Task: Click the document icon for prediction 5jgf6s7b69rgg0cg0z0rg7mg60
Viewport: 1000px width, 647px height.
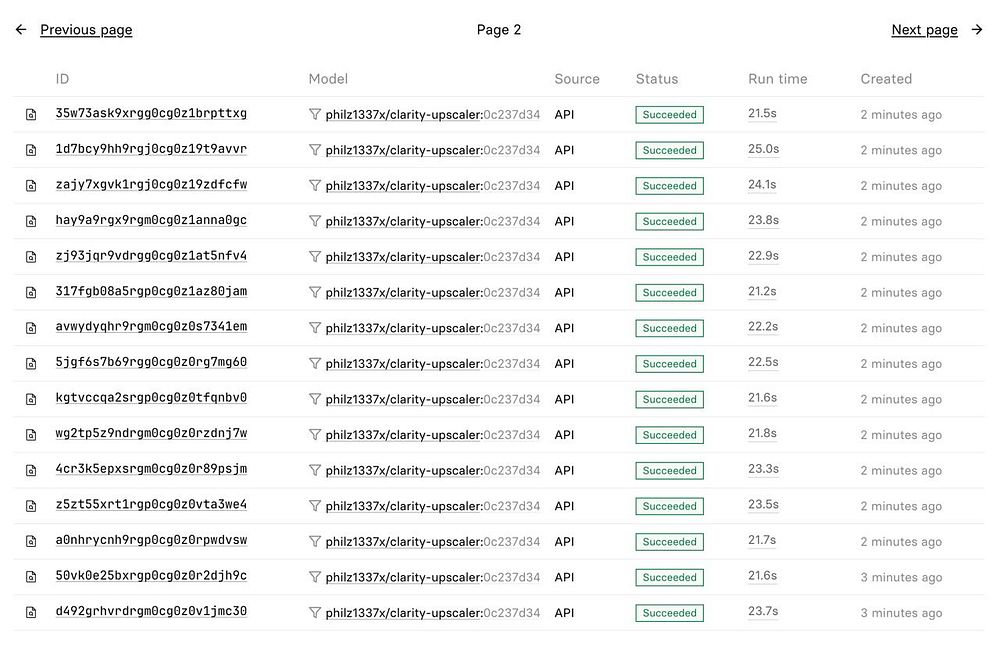Action: tap(31, 364)
